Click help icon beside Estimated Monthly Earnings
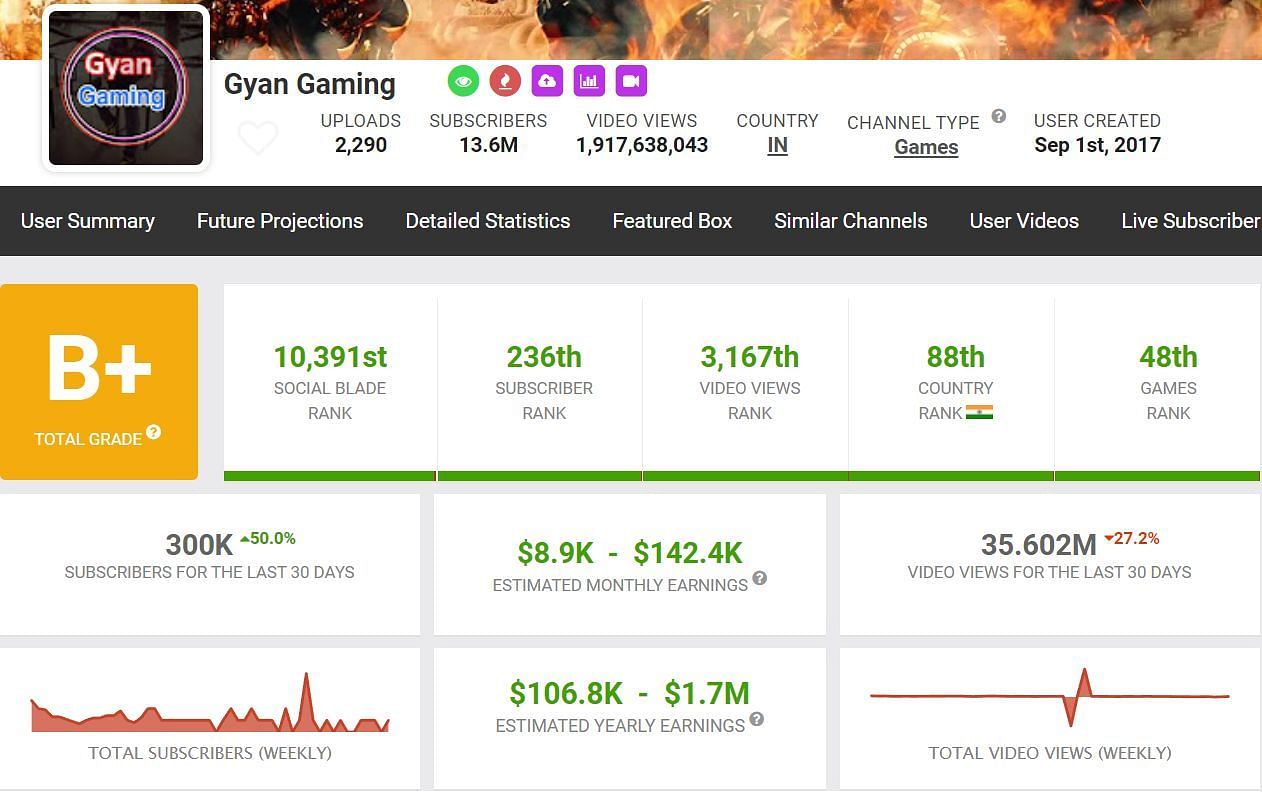The width and height of the screenshot is (1262, 792). [760, 578]
